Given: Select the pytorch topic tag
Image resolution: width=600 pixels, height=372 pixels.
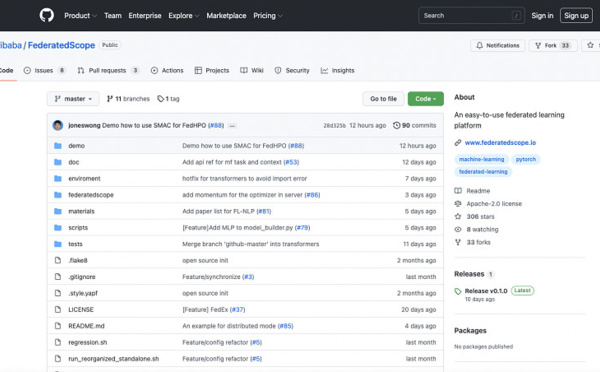Looking at the screenshot, I should 526,159.
